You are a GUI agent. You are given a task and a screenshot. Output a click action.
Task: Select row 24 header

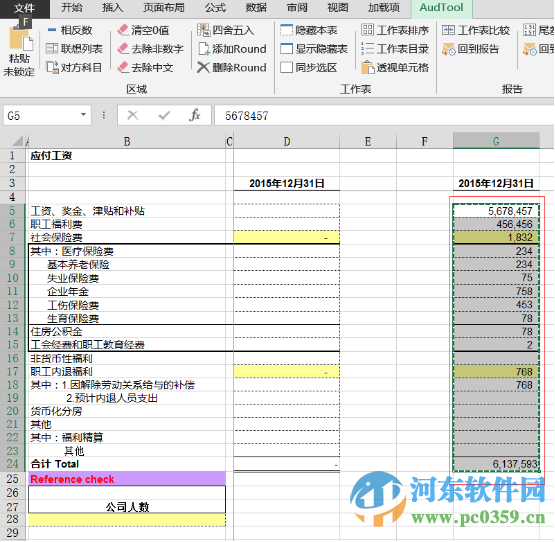(12, 464)
